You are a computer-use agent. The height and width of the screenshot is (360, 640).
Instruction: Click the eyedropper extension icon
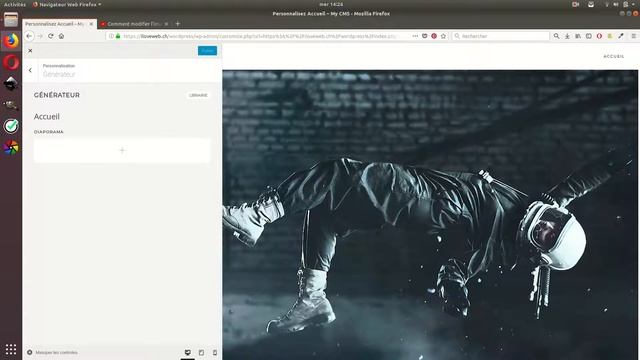(621, 36)
